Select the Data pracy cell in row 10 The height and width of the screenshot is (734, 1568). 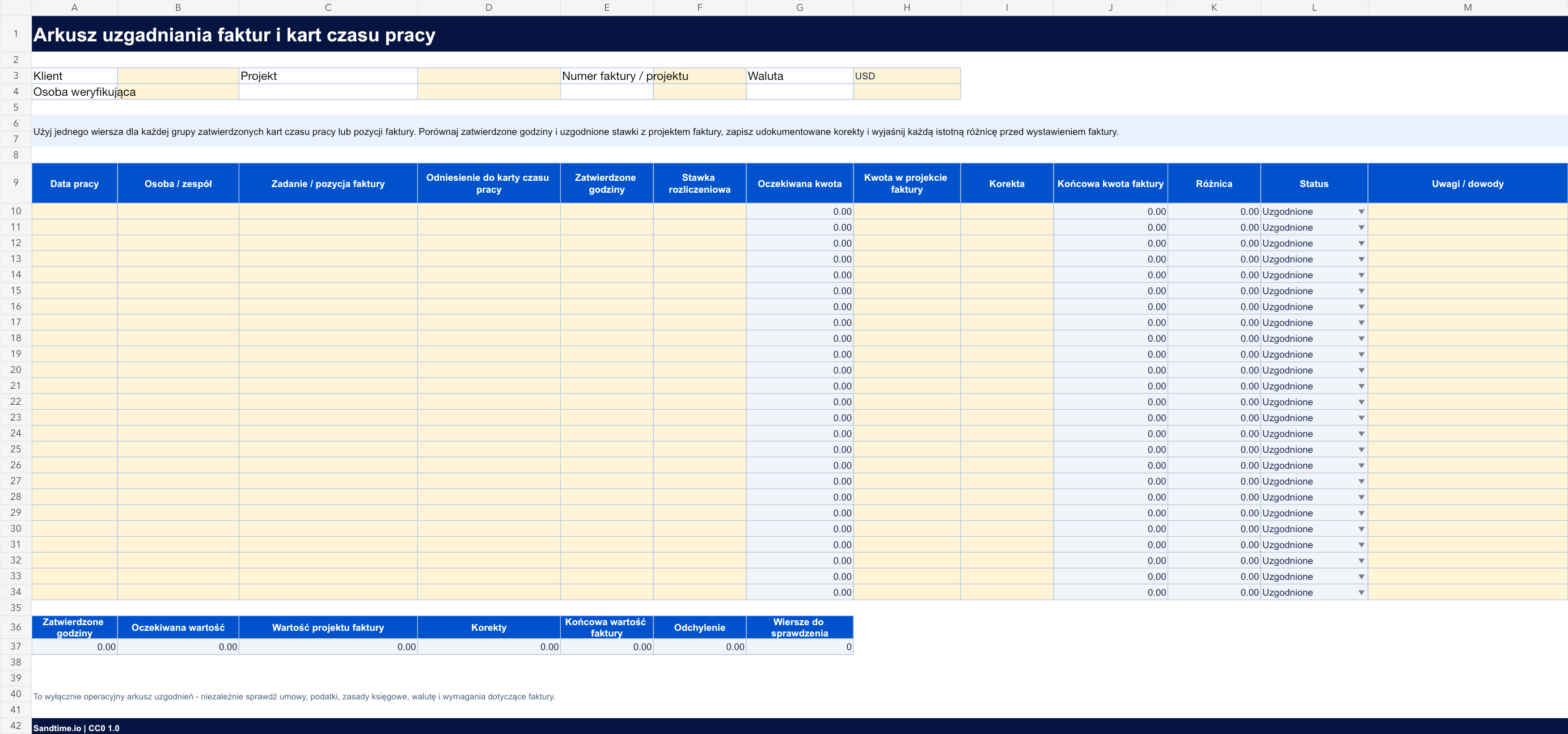tap(74, 211)
